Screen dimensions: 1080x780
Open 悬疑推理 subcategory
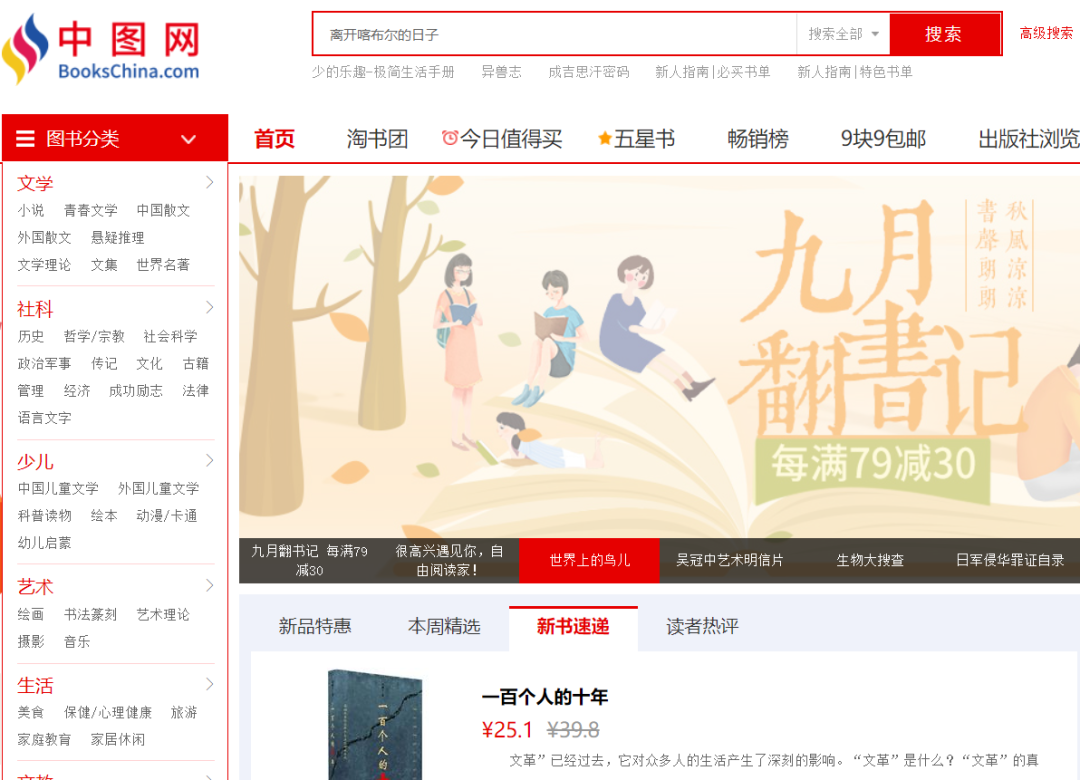click(118, 238)
